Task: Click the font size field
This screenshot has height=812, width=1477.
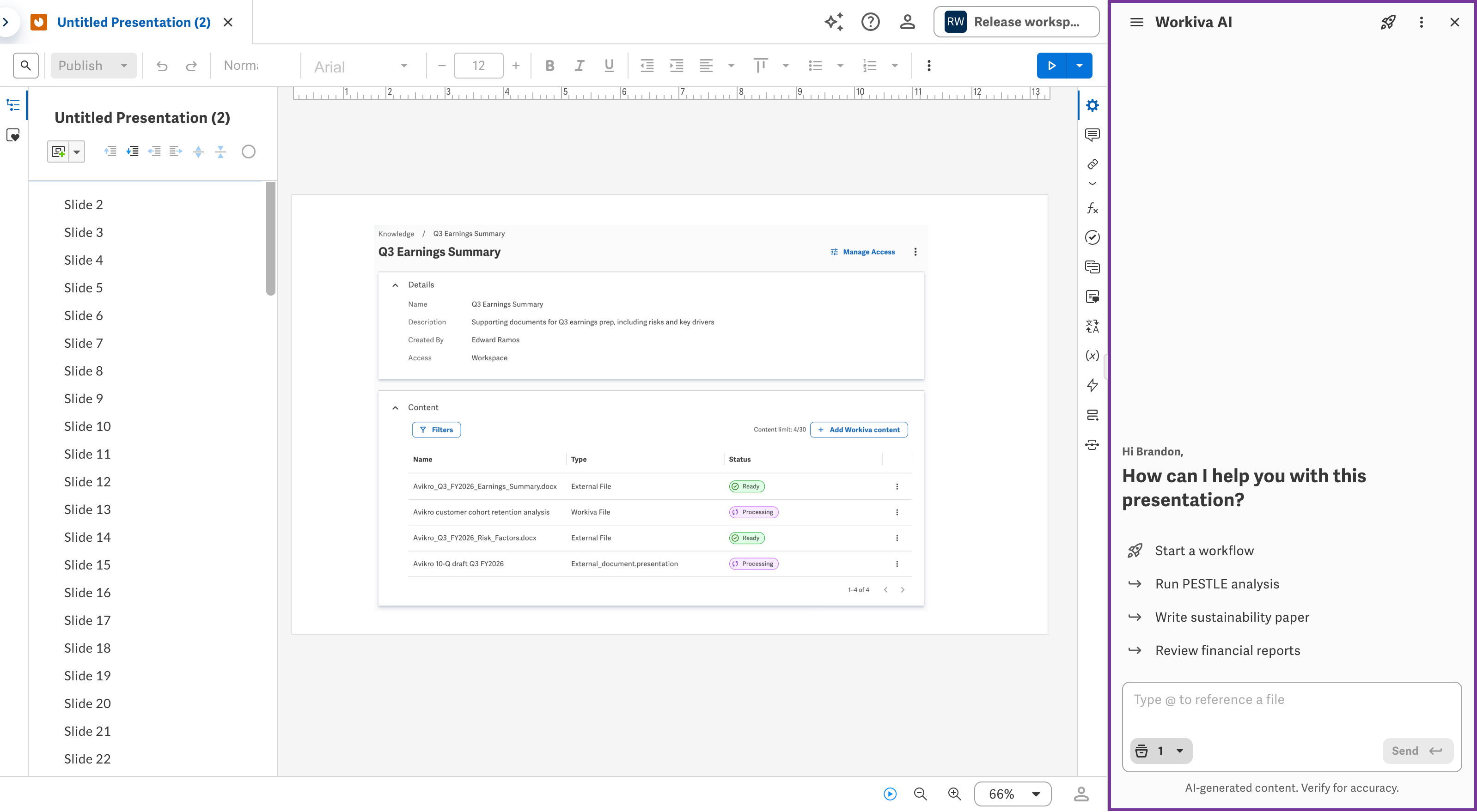Action: point(478,65)
